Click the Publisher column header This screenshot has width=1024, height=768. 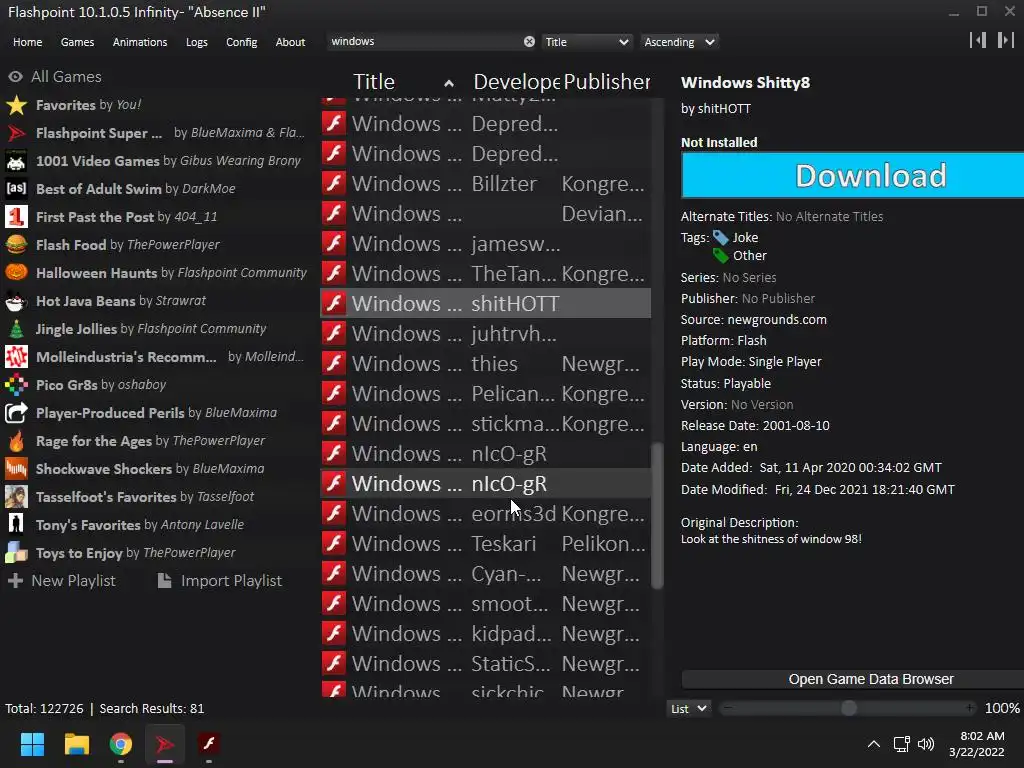point(606,82)
